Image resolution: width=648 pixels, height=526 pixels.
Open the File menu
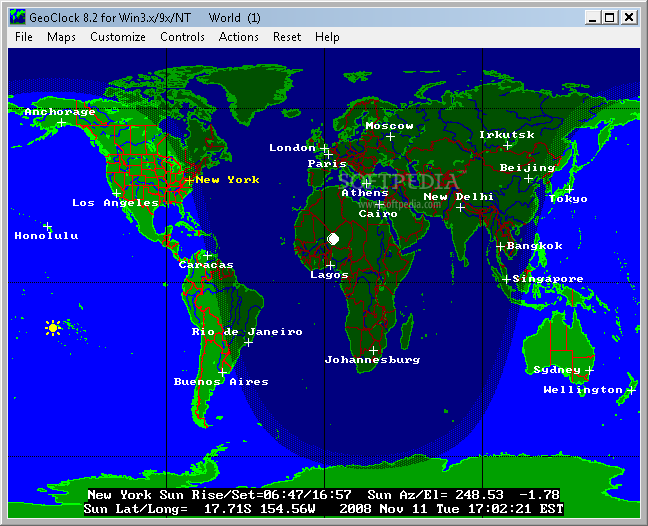[24, 37]
